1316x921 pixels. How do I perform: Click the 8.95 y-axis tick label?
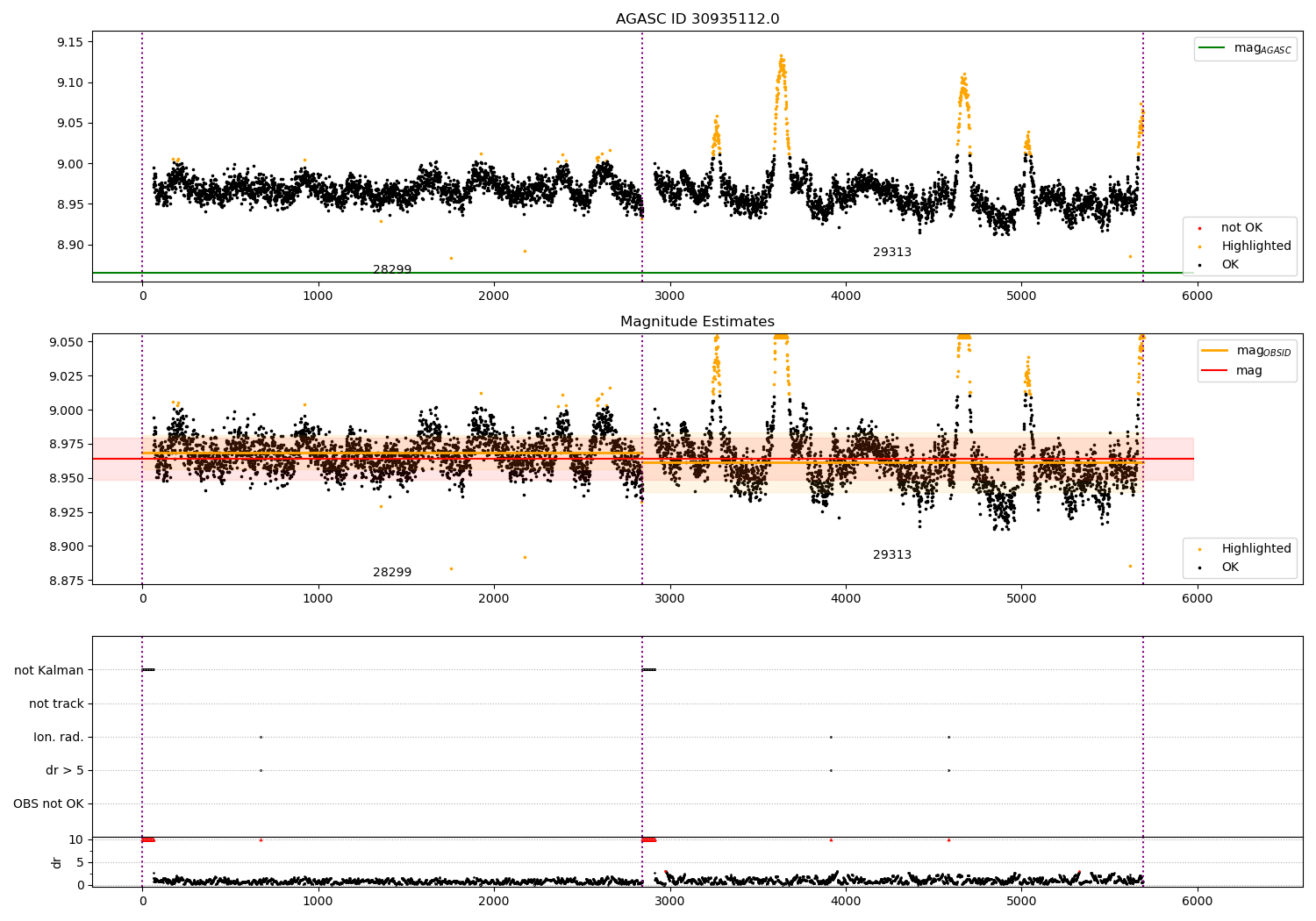pos(69,204)
